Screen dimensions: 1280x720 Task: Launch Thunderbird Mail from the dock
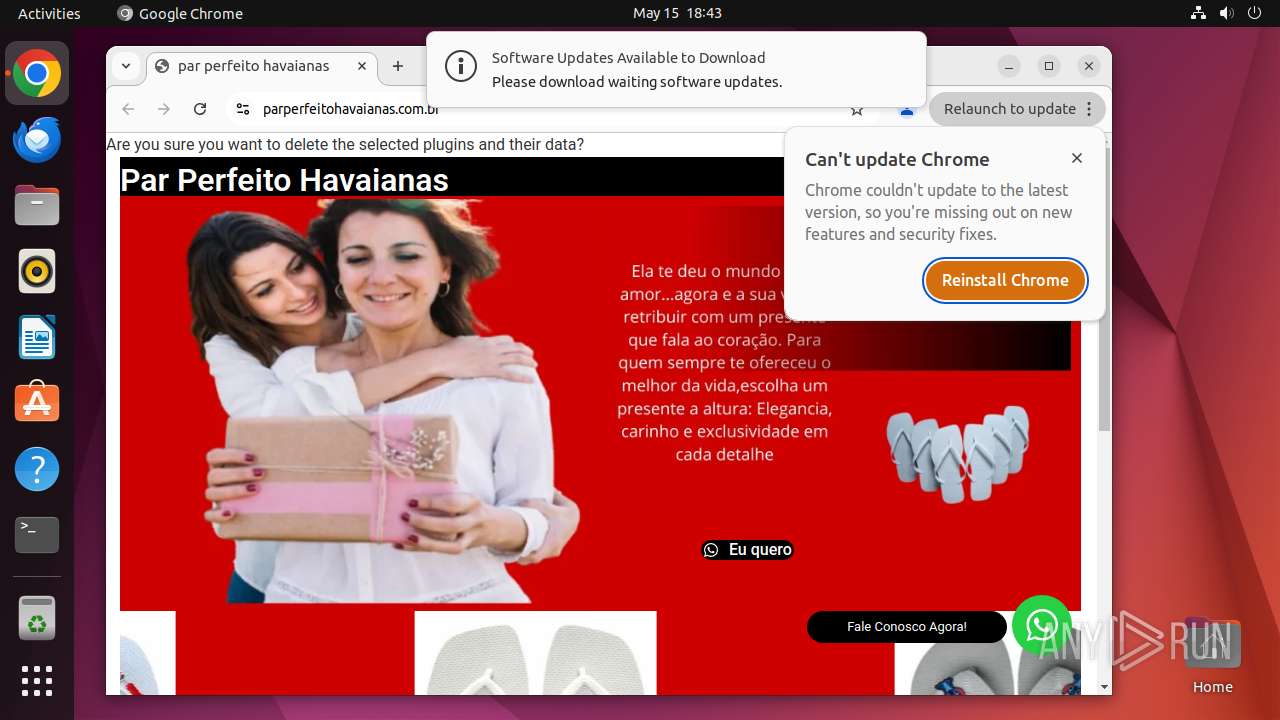click(37, 139)
